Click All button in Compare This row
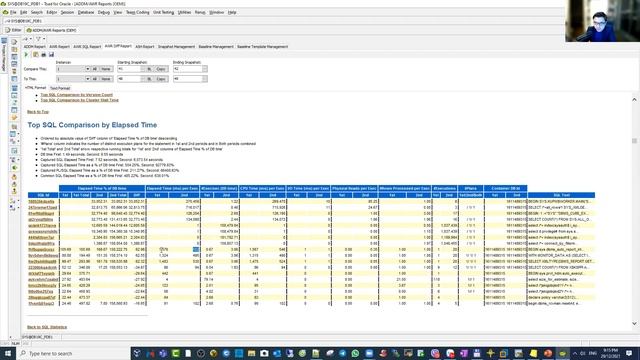This screenshot has width=640, height=360. (94, 69)
